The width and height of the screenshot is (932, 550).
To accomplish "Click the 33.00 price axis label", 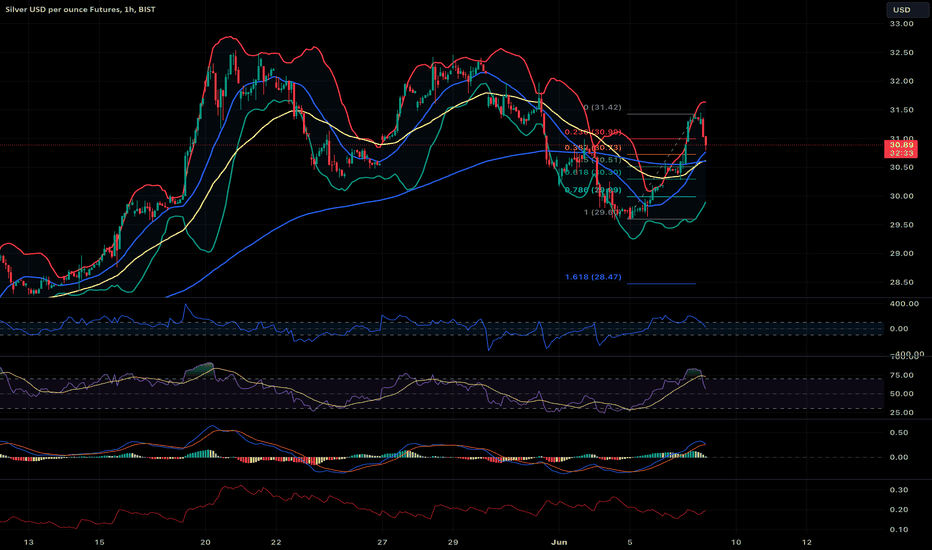I will (x=902, y=24).
